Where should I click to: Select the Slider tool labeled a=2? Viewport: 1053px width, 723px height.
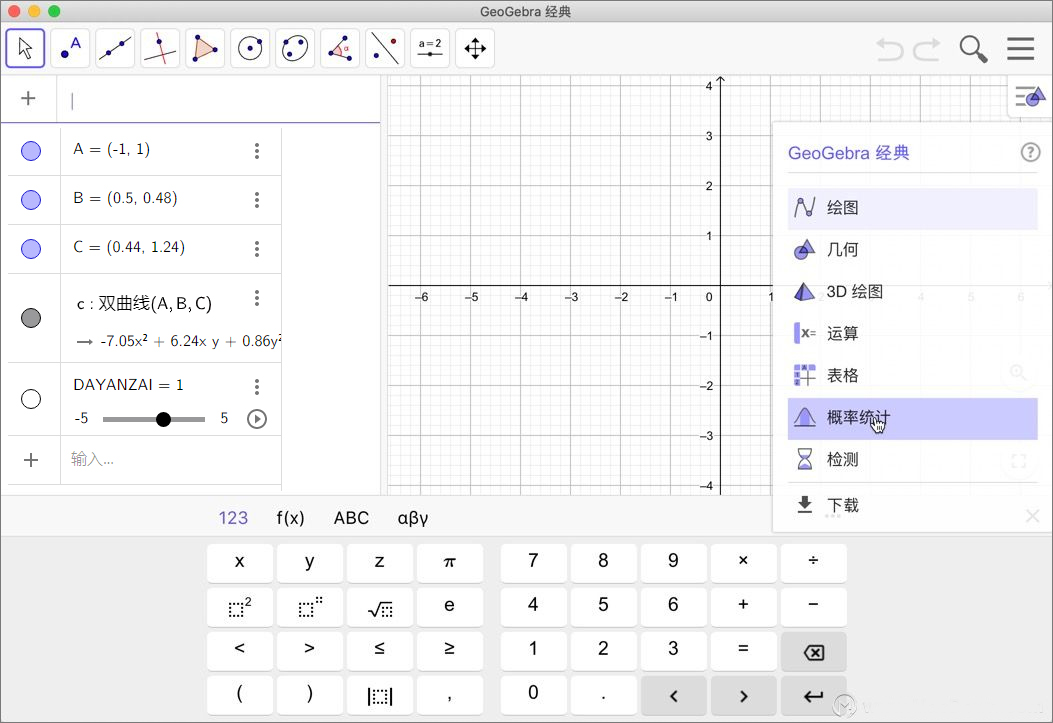(x=429, y=47)
